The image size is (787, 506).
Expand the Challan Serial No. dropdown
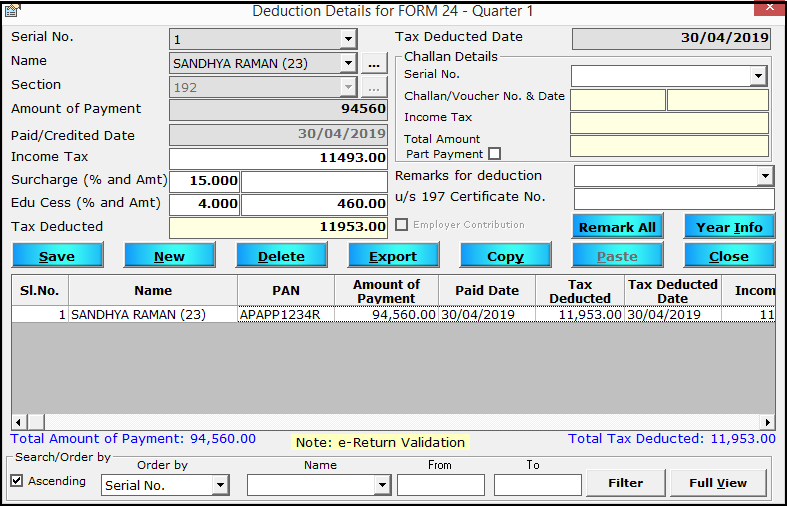[x=758, y=76]
